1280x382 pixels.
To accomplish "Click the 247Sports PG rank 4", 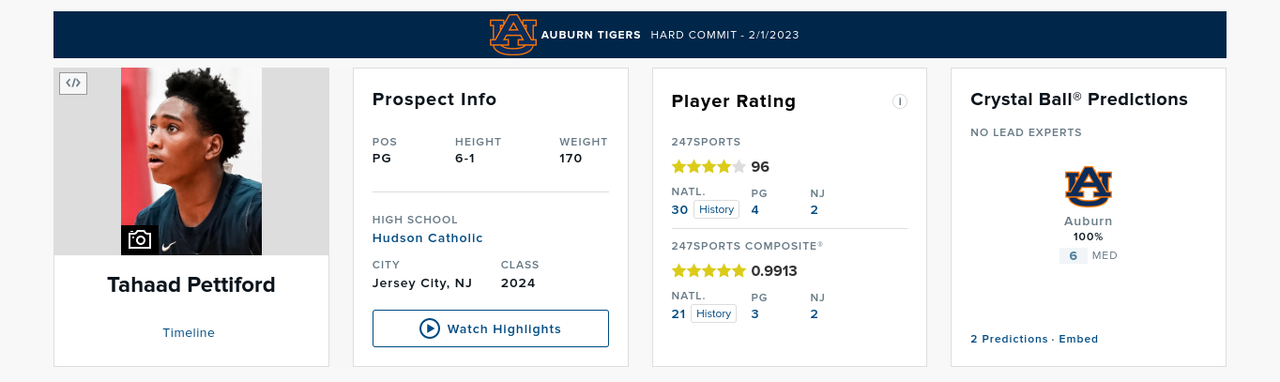I will tap(755, 209).
